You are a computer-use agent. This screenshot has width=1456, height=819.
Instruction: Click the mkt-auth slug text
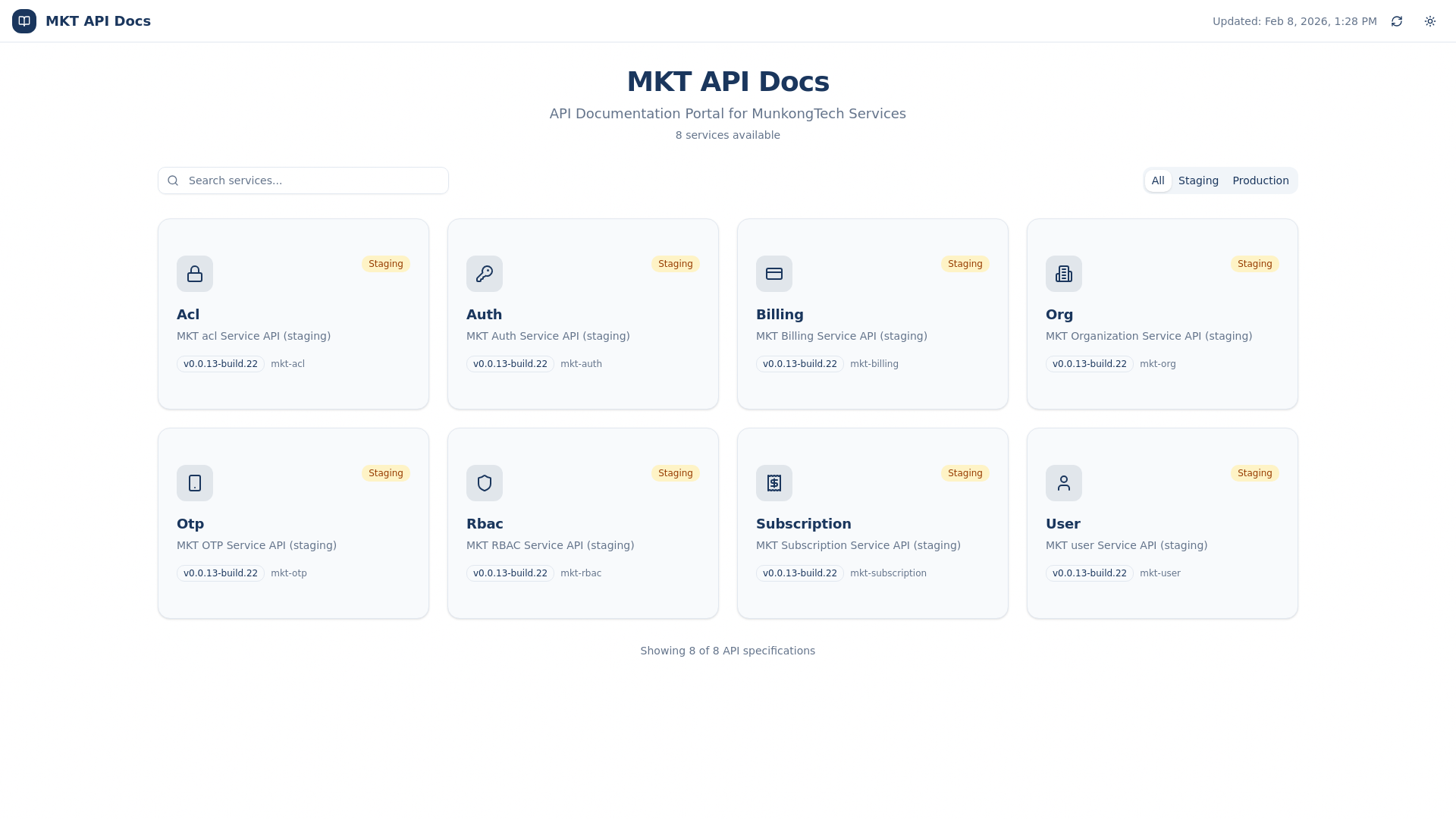coord(581,364)
